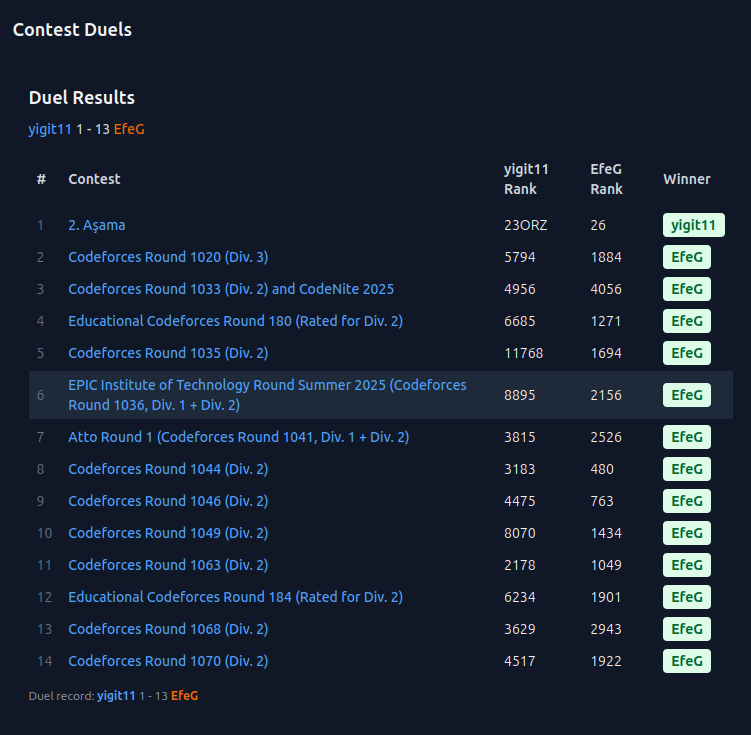
Task: Open orange EfeG profile below Duel Results heading
Action: coord(129,129)
